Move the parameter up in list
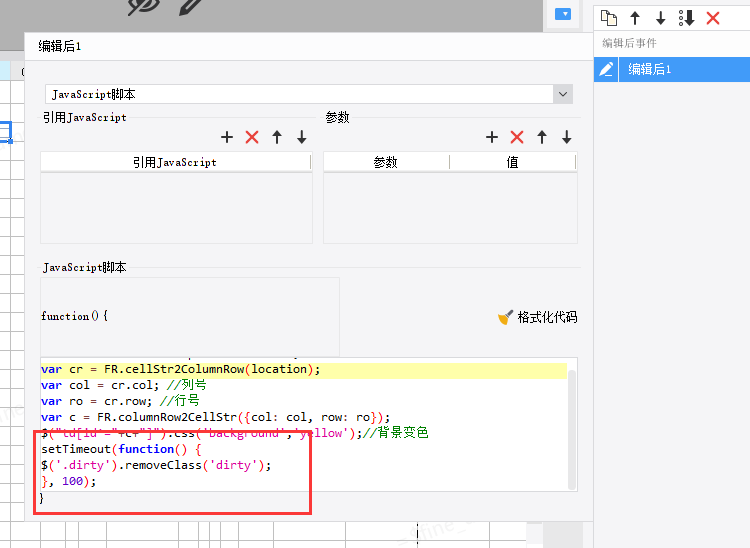This screenshot has height=548, width=750. pos(542,138)
